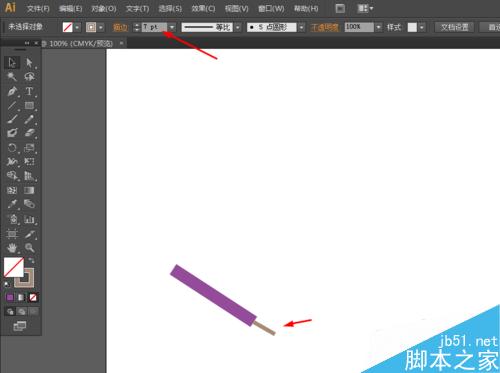Viewport: 500px width, 373px height.
Task: Collapse the tools panel with double arrows
Action: [27, 43]
